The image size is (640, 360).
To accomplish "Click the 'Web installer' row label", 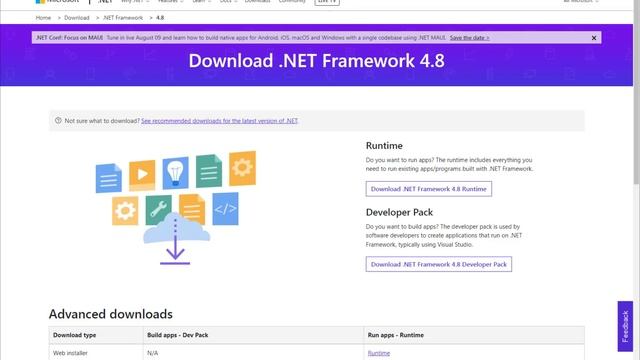I will 70,353.
